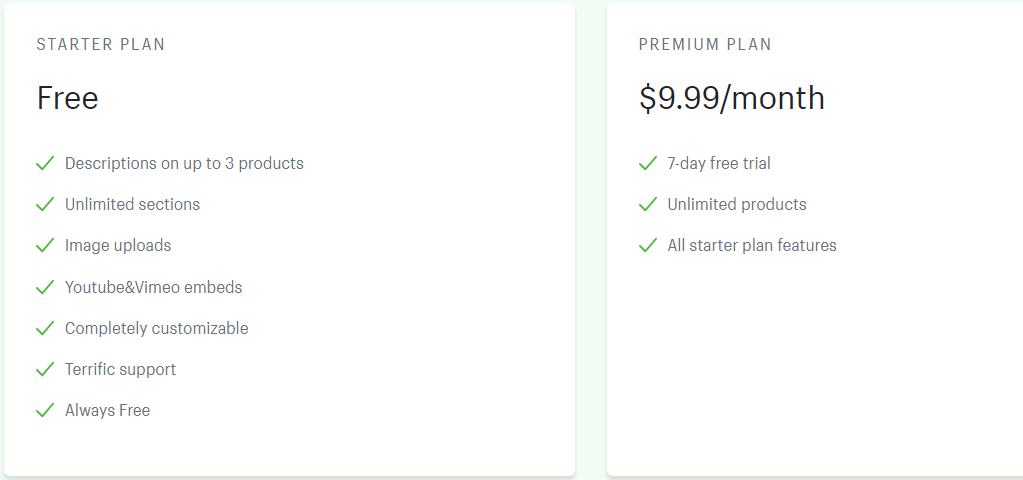Click the All starter plan features text
Image resolution: width=1023 pixels, height=480 pixels.
(752, 245)
